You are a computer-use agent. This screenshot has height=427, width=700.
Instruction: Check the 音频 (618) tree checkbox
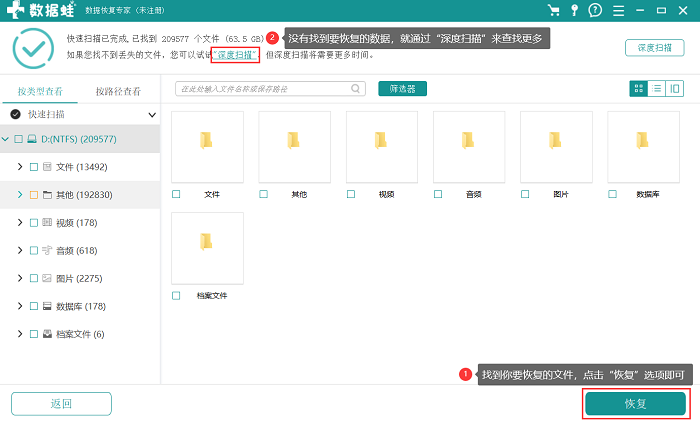(x=33, y=251)
